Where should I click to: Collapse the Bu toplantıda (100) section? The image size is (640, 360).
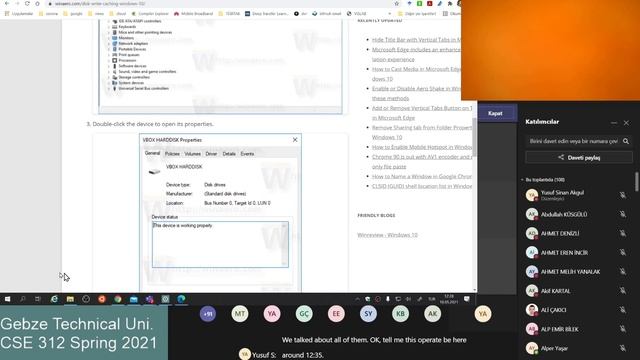(x=522, y=180)
